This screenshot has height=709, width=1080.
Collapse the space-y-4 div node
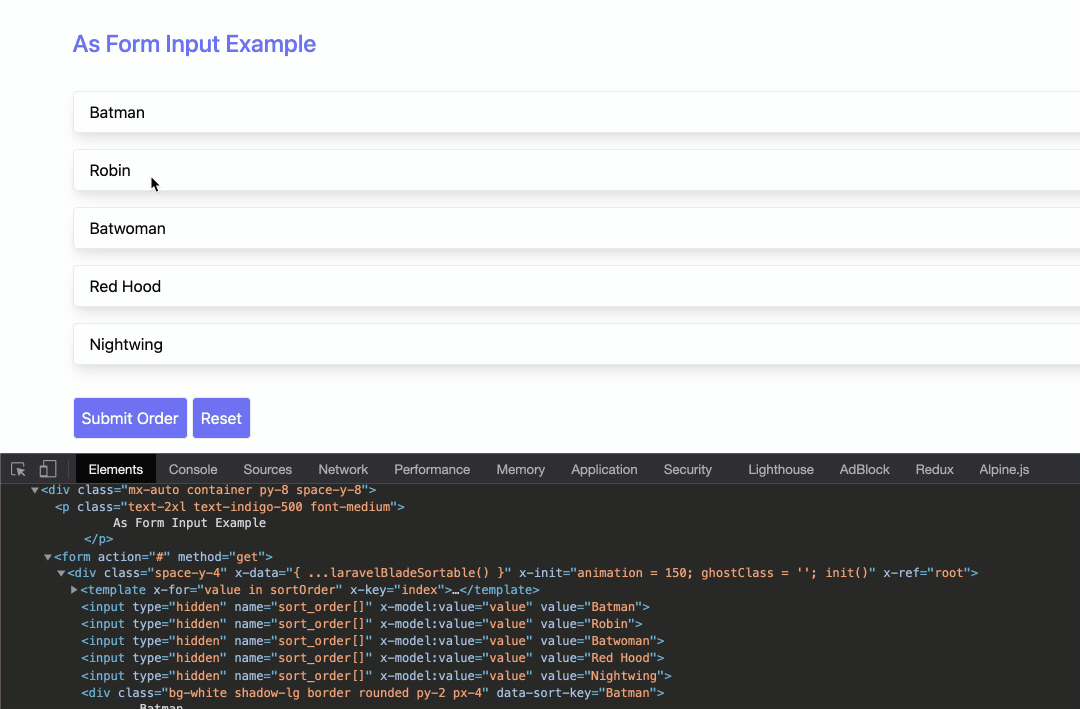click(x=61, y=573)
